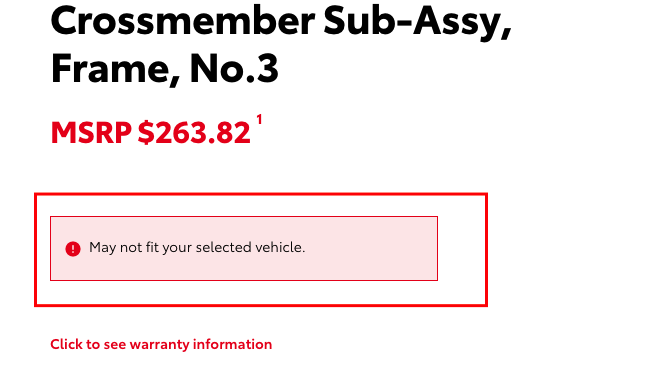Click the red exclamation warning icon
Image resolution: width=650 pixels, height=373 pixels.
click(73, 249)
